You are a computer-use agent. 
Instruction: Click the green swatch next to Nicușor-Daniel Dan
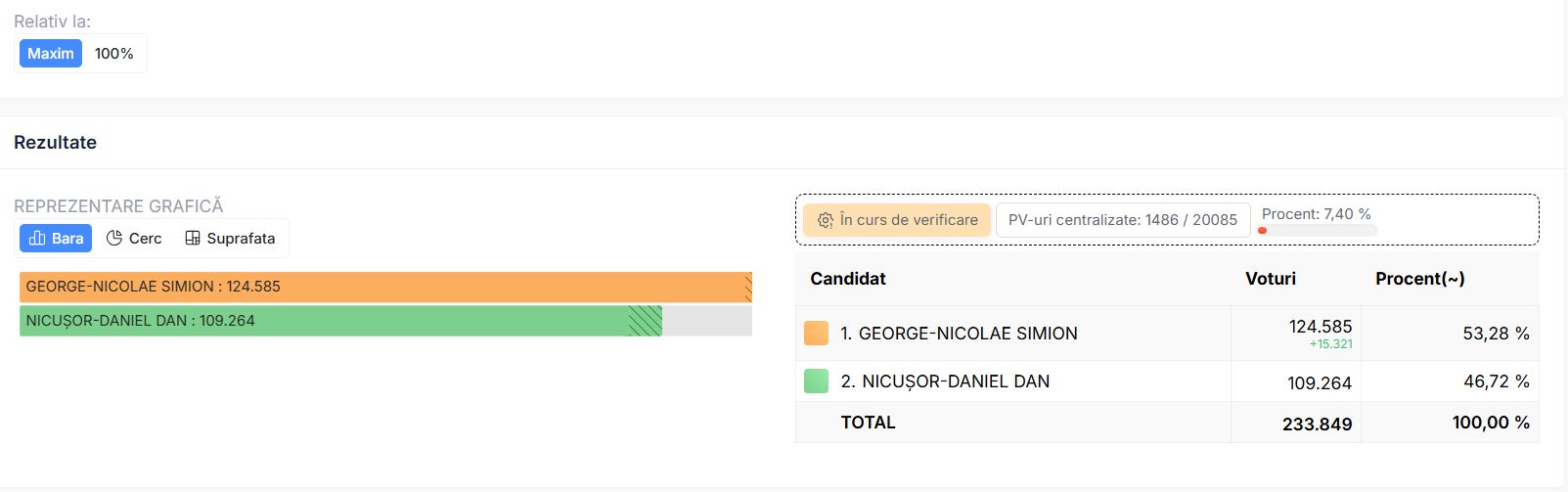pos(816,380)
